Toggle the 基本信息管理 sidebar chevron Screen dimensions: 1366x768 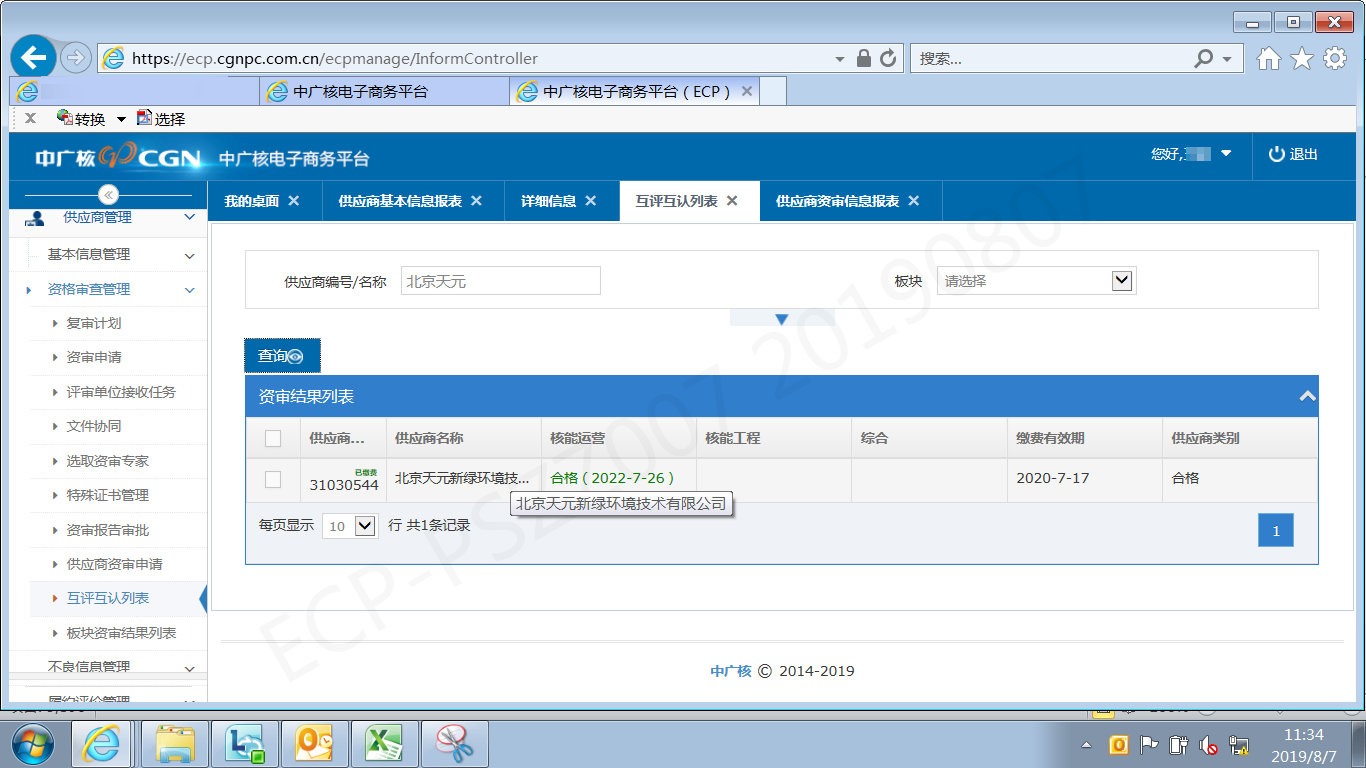[x=190, y=255]
